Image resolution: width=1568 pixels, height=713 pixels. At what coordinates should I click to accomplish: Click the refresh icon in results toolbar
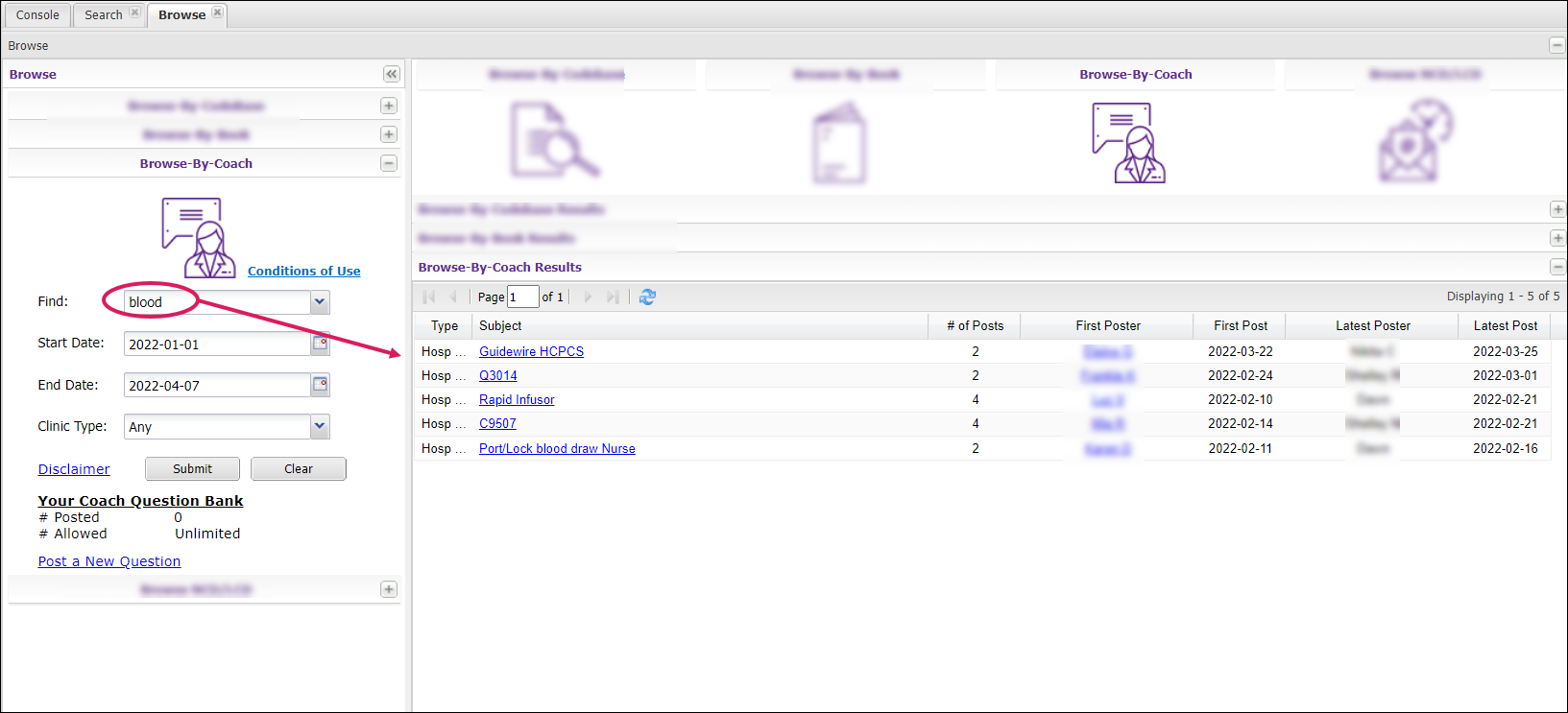click(x=647, y=297)
